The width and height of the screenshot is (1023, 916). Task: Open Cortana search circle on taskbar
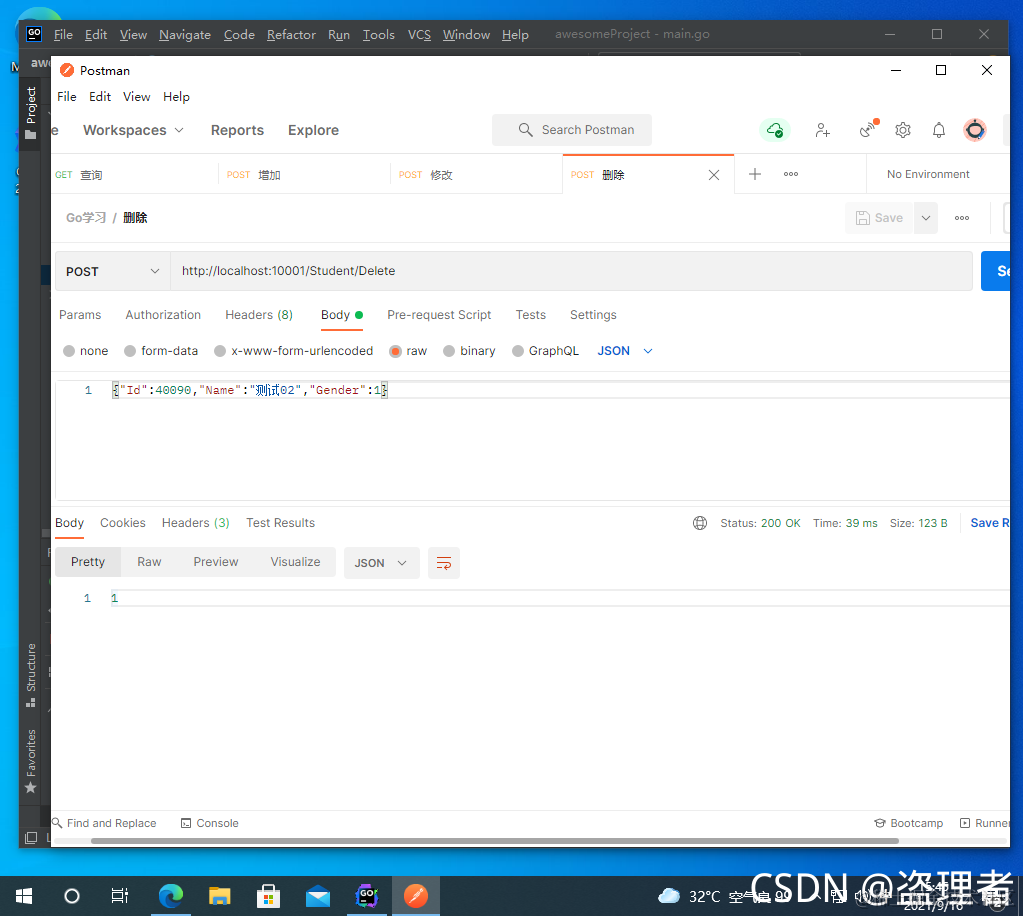pyautogui.click(x=72, y=896)
